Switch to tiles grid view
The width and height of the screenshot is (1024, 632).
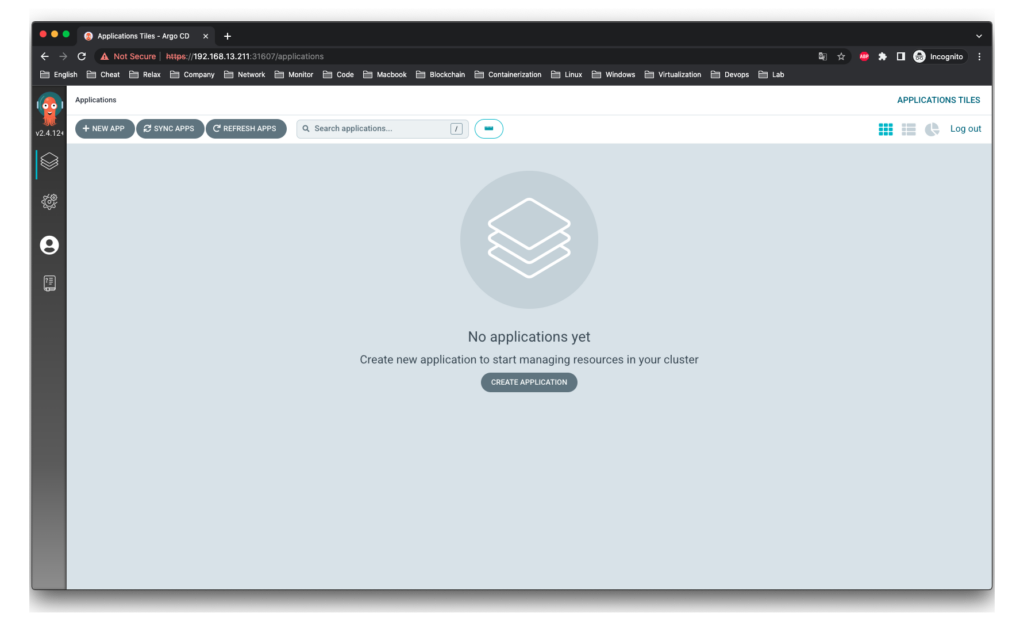tap(886, 129)
